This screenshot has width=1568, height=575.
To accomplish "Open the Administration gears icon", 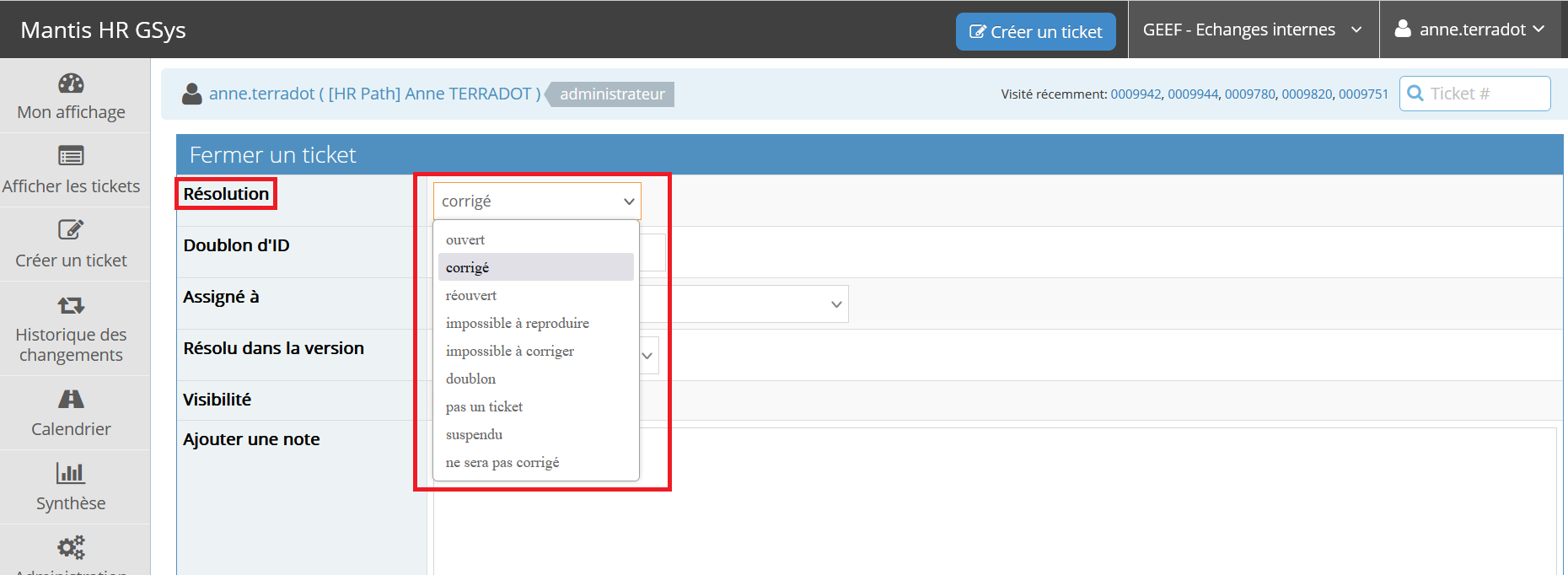I will click(x=71, y=547).
